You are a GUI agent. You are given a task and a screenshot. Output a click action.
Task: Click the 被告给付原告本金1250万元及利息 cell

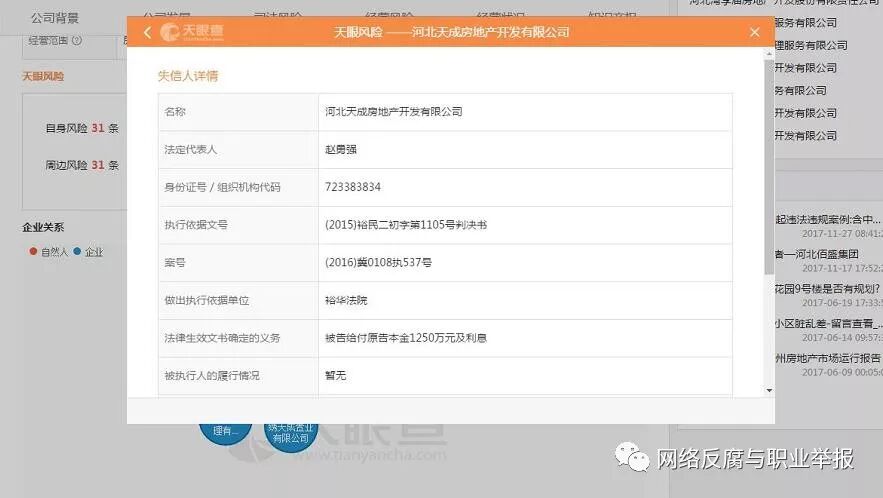coord(525,338)
